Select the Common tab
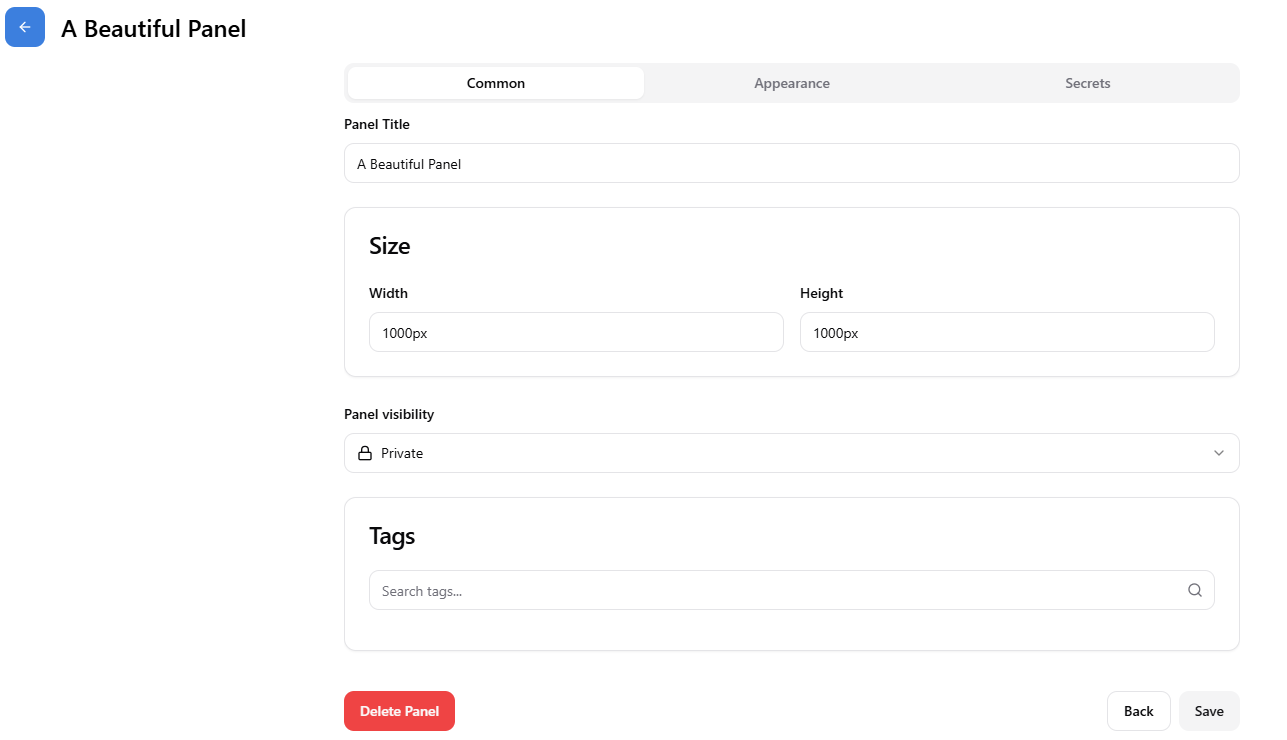Screen dimensions: 1287x740 point(495,83)
